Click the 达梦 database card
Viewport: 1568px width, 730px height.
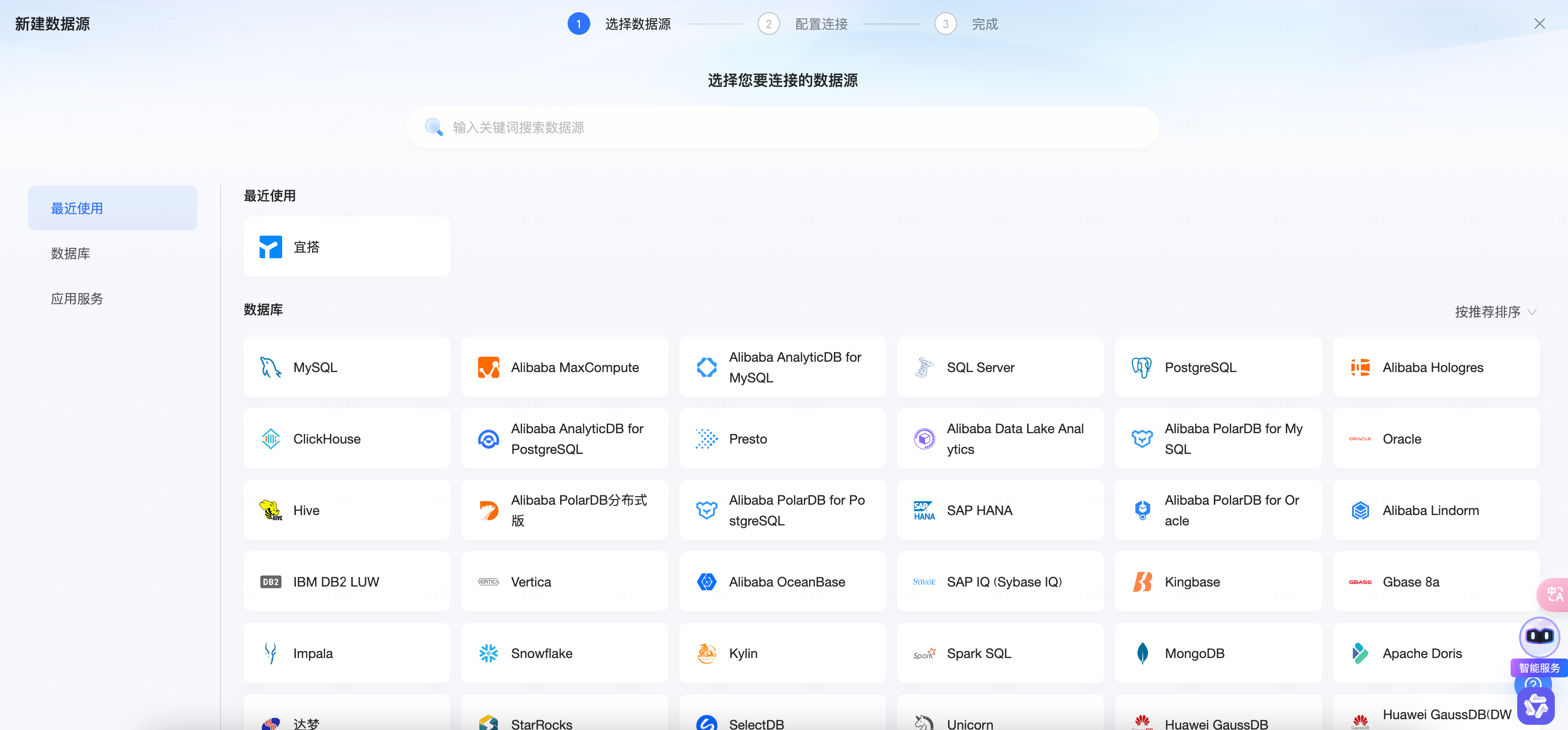click(x=346, y=712)
